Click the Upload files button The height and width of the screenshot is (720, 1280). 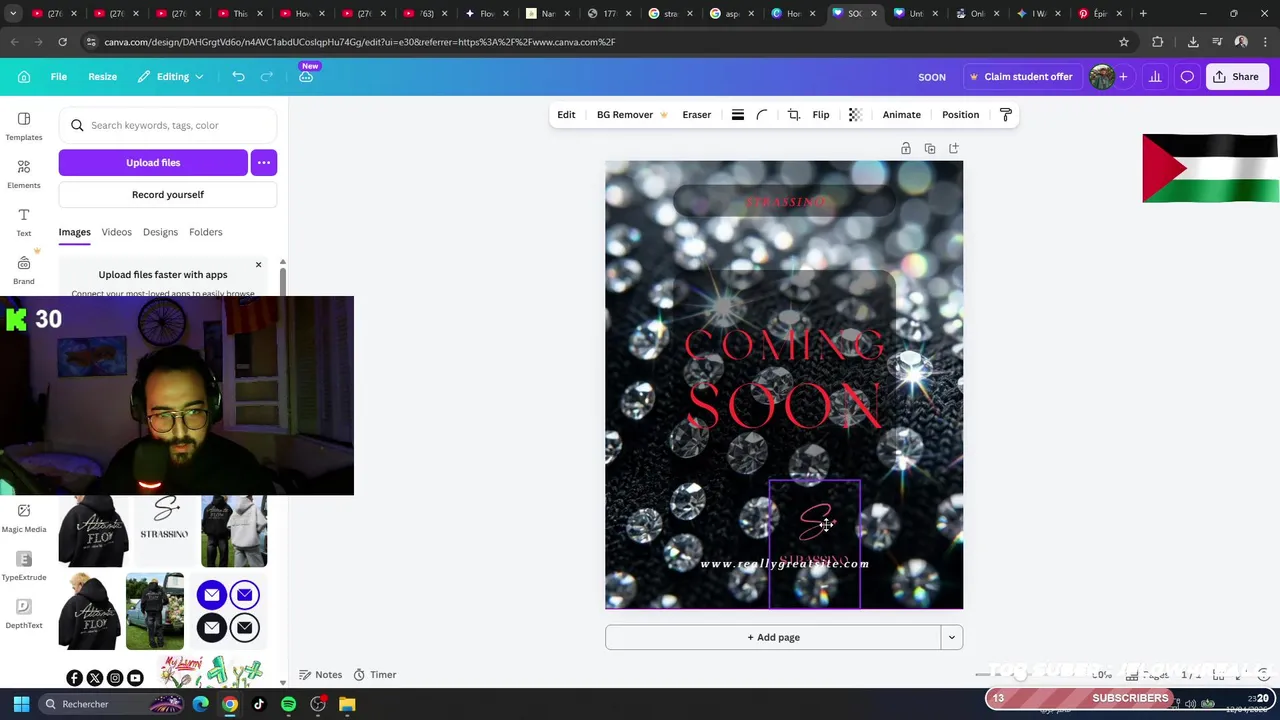click(153, 162)
